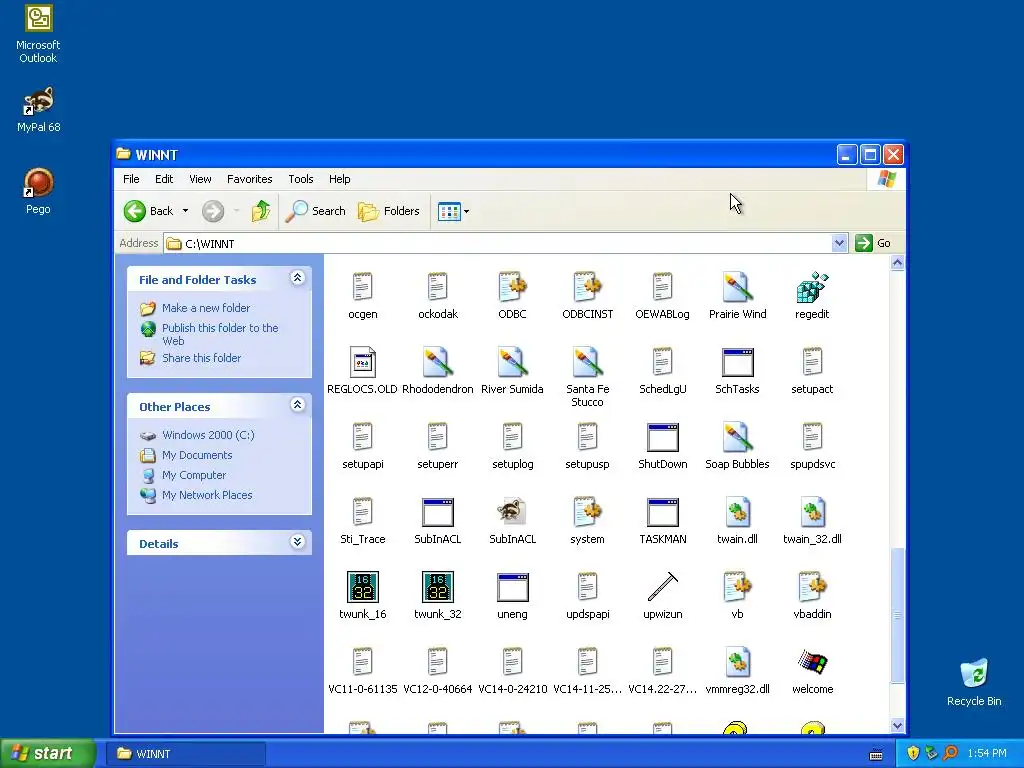Select the ODBC settings file icon

pos(512,287)
